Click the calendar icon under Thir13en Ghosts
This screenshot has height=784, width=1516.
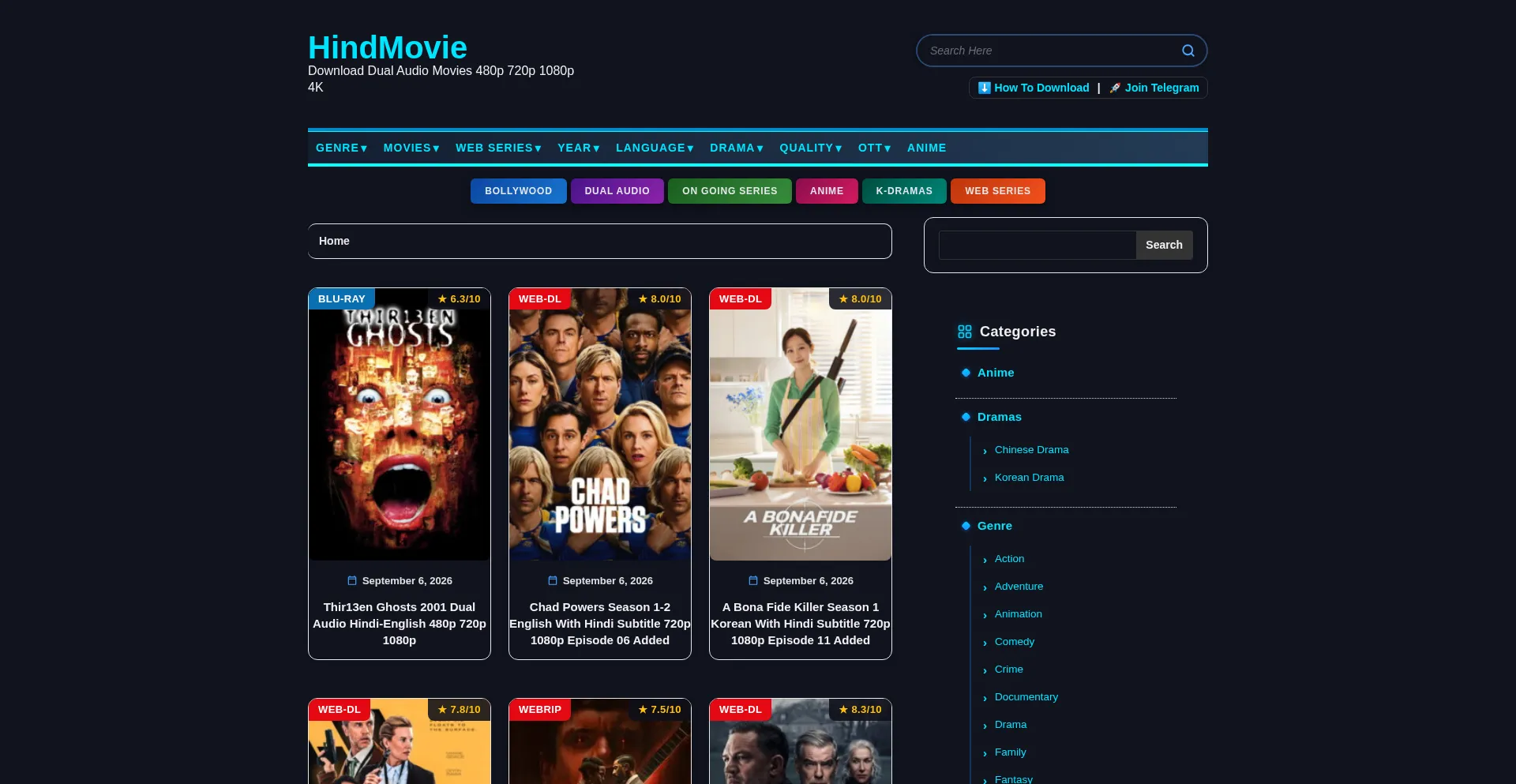click(352, 580)
